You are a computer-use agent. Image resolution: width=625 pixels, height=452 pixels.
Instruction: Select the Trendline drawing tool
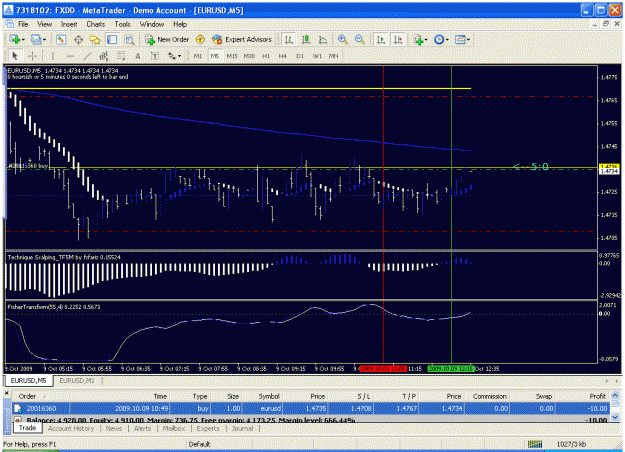click(87, 56)
